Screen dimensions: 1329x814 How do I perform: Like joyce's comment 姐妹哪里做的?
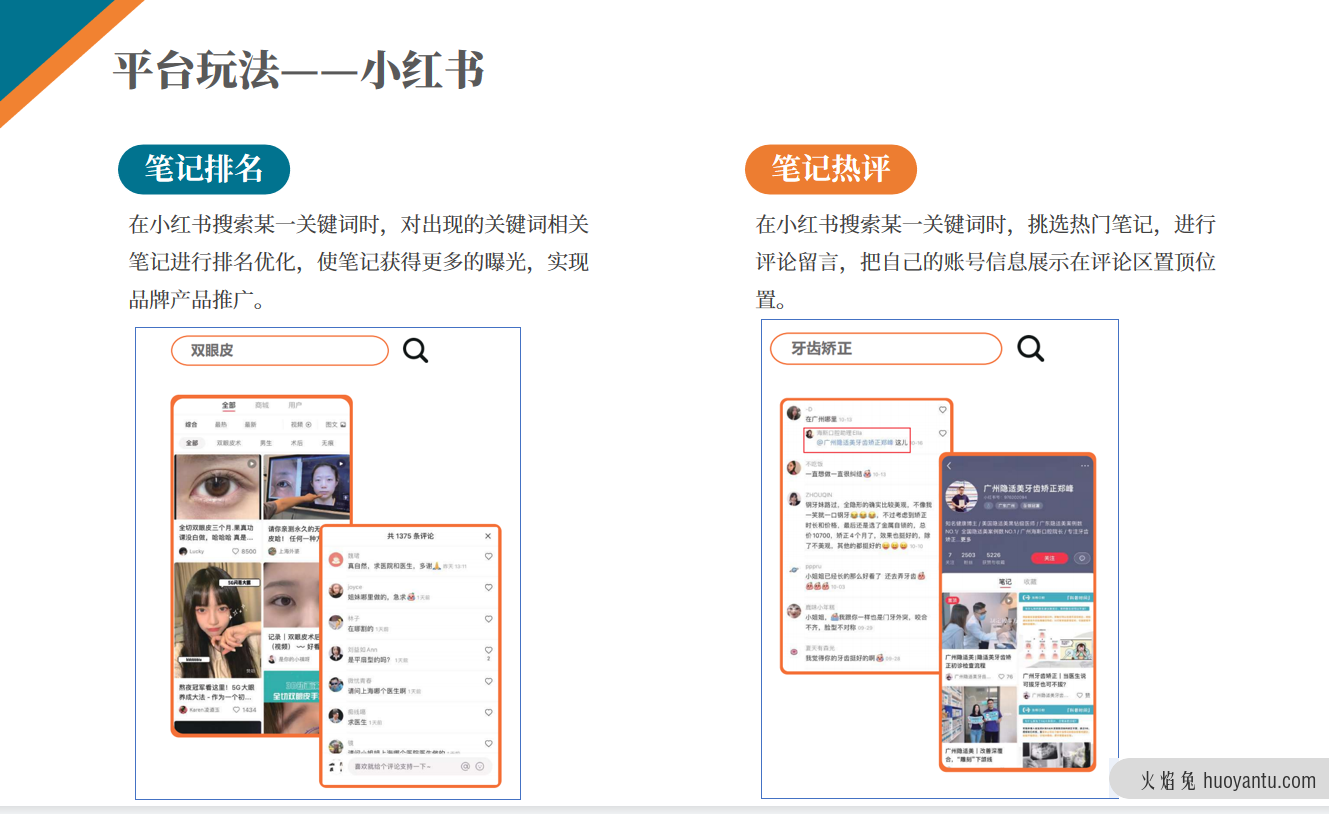coord(488,587)
